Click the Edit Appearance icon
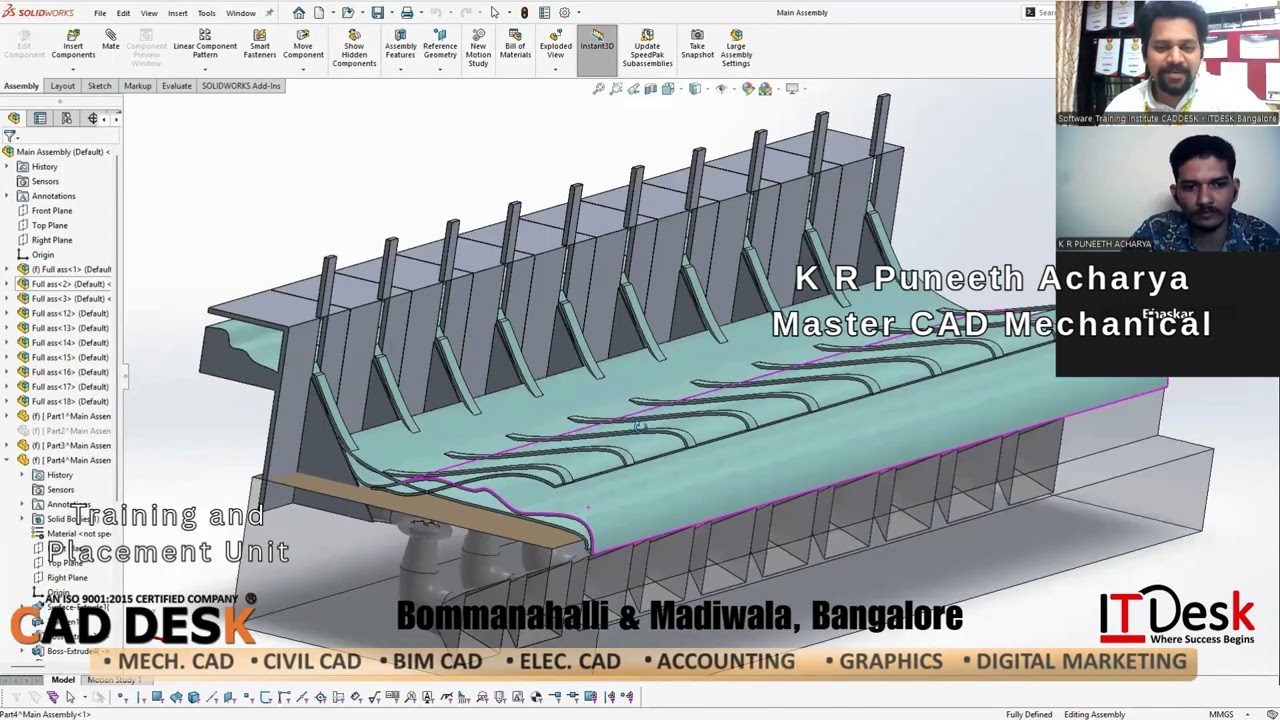Viewport: 1280px width, 720px height. coord(748,89)
